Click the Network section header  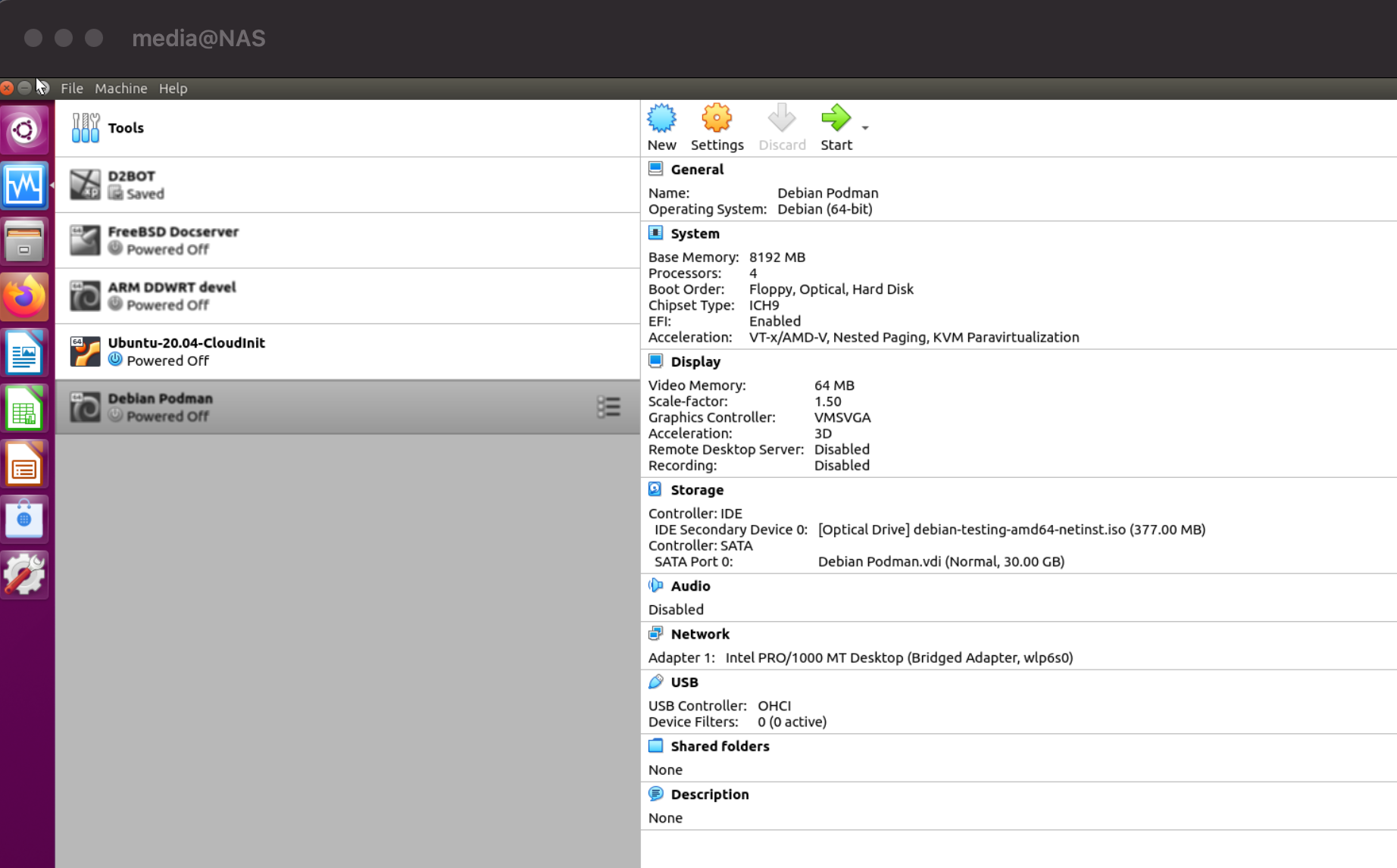[x=700, y=635]
